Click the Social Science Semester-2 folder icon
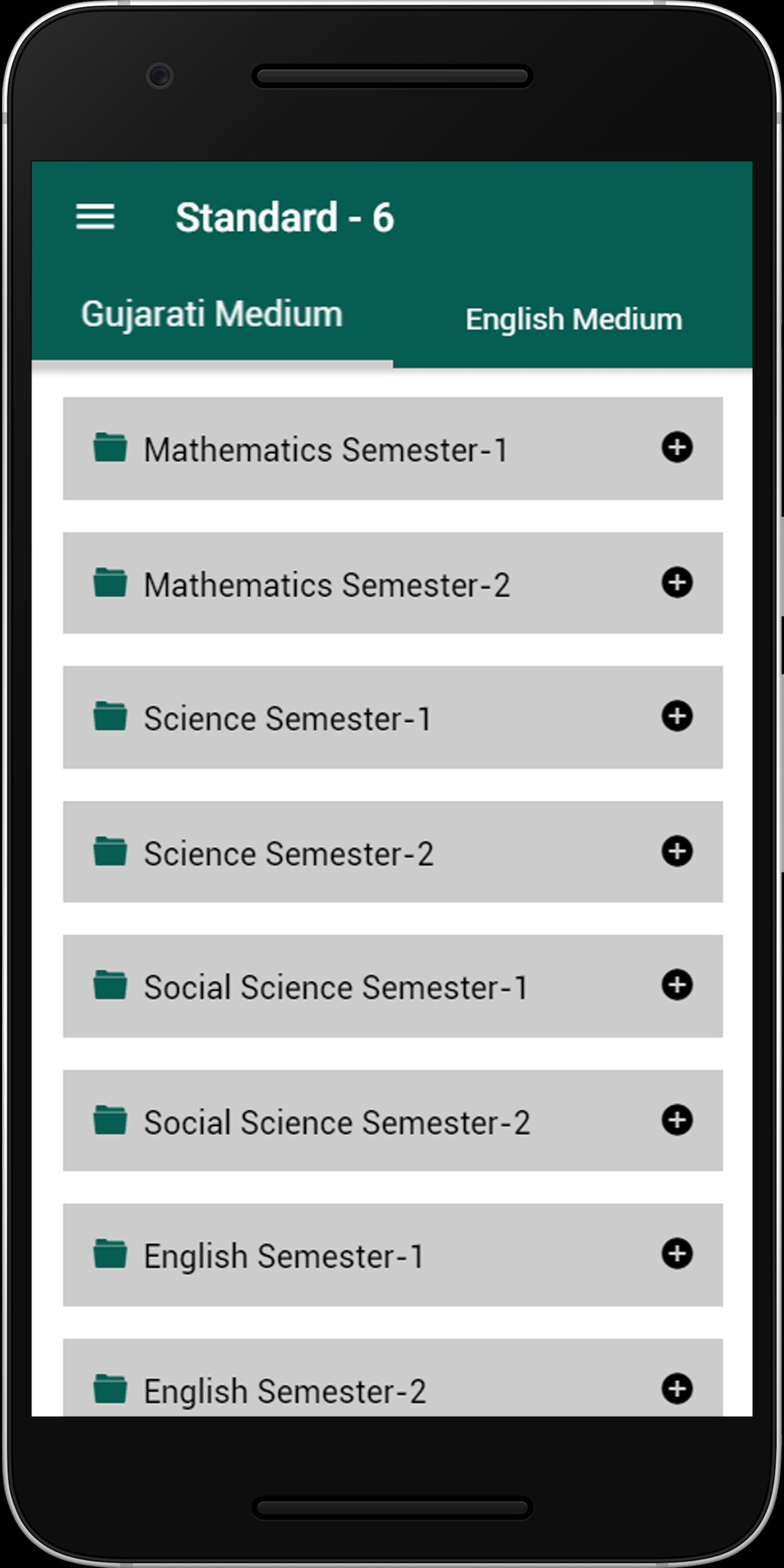Viewport: 784px width, 1568px height. pos(110,1121)
